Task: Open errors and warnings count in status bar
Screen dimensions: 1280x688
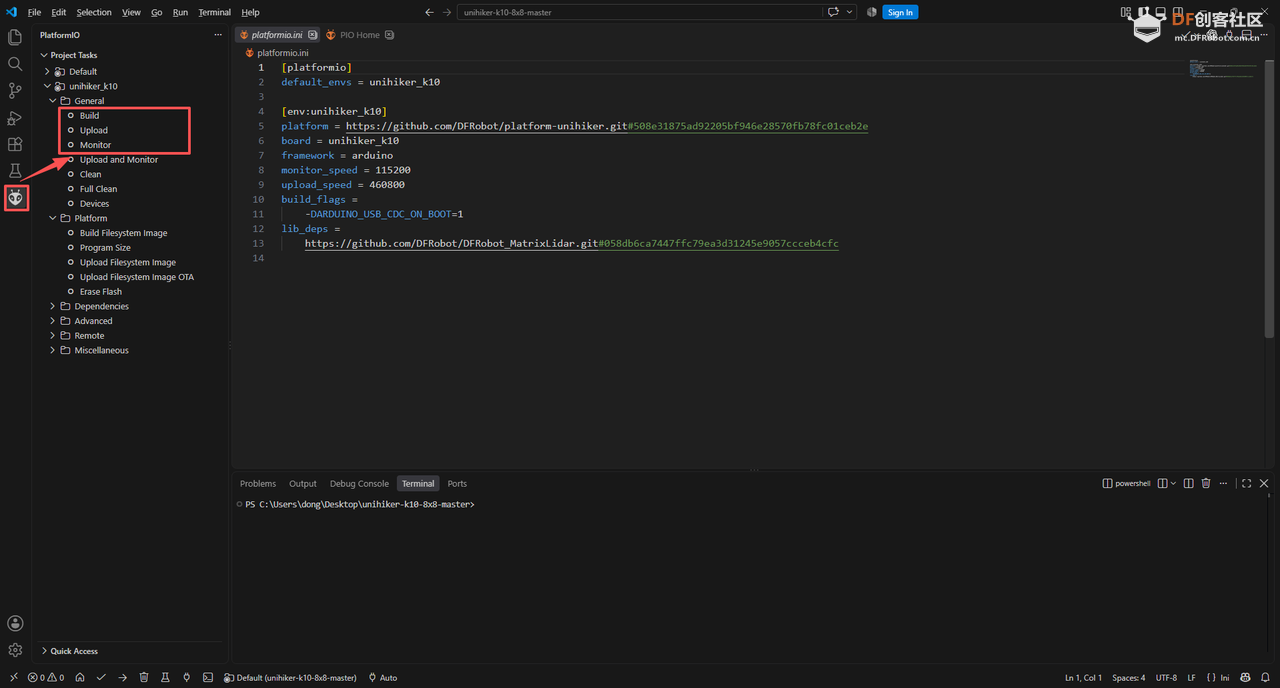Action: pyautogui.click(x=46, y=677)
